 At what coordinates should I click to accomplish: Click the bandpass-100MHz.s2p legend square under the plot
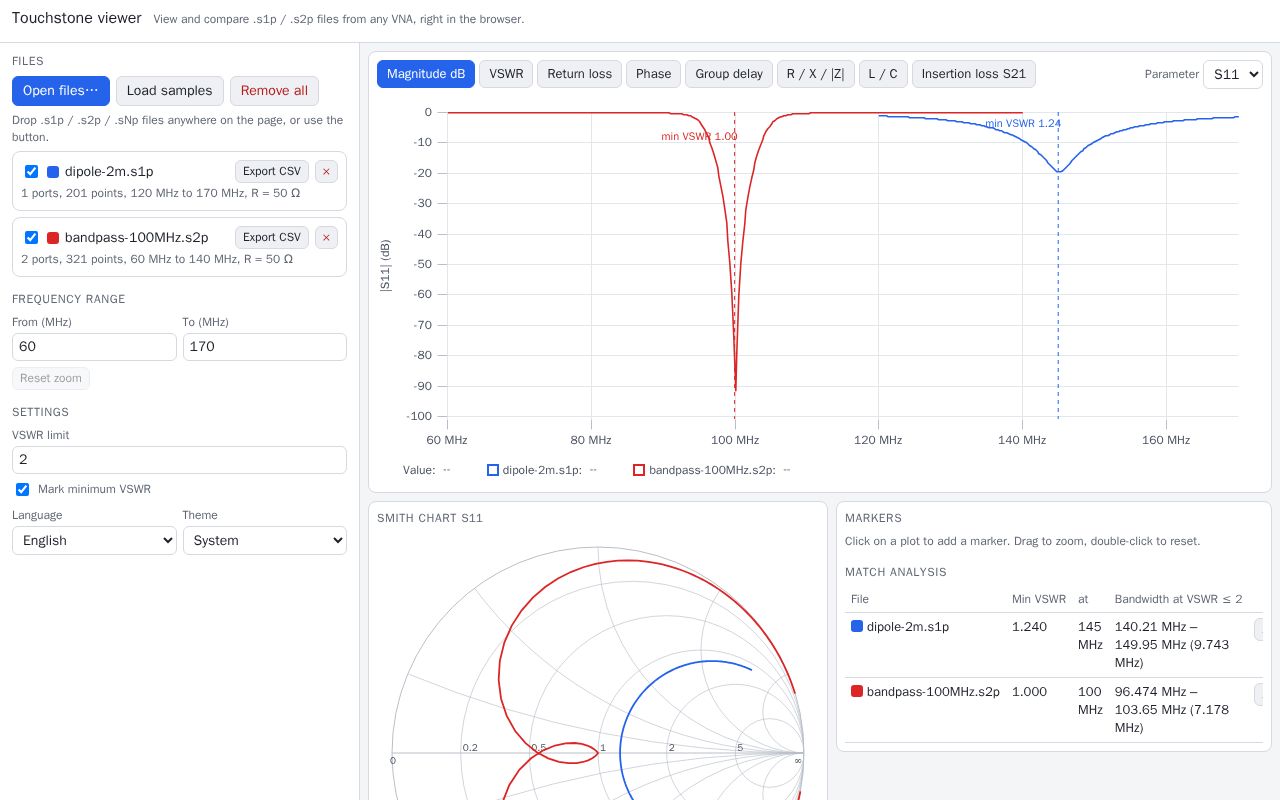[x=639, y=470]
